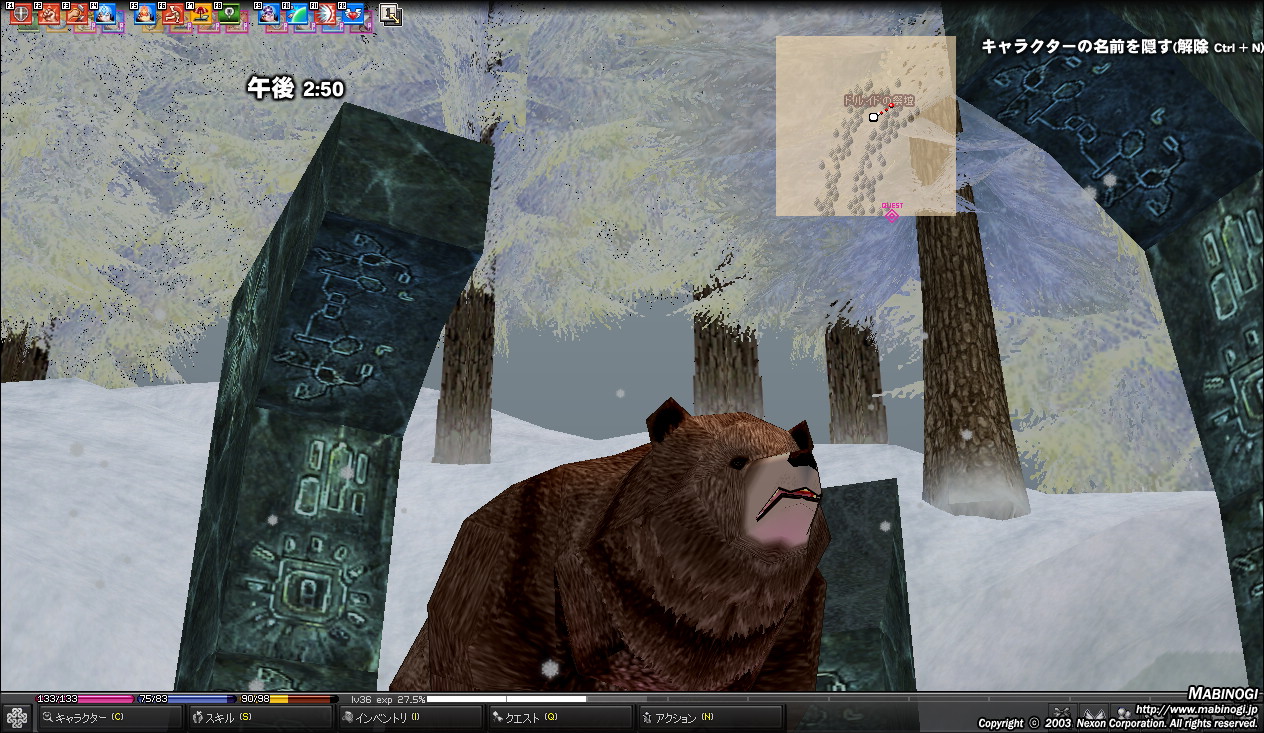
Task: Click the ドルイドの祭壇 label on the minimap
Action: (878, 101)
